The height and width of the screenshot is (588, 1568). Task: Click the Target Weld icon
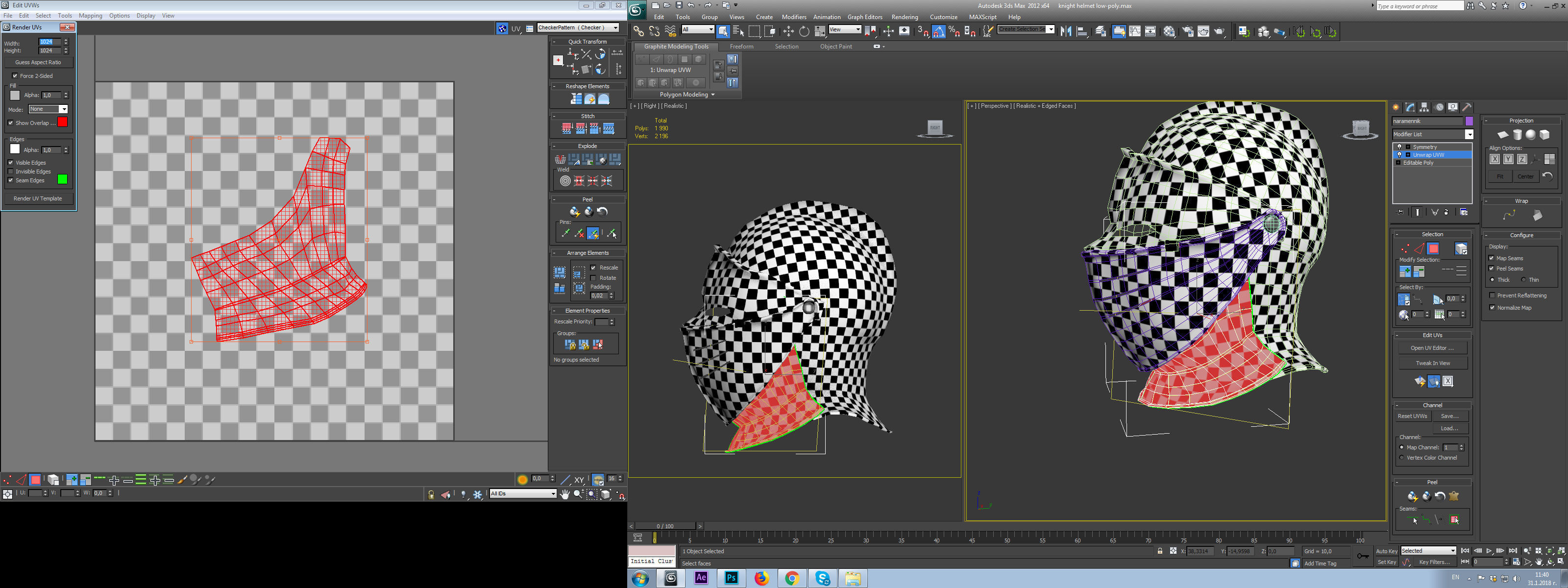[565, 181]
